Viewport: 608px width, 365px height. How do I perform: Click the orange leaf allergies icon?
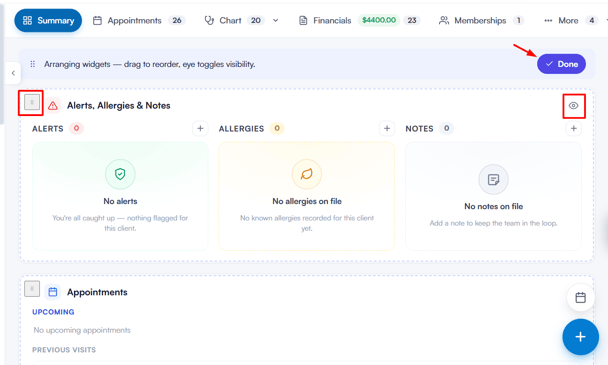[x=307, y=174]
